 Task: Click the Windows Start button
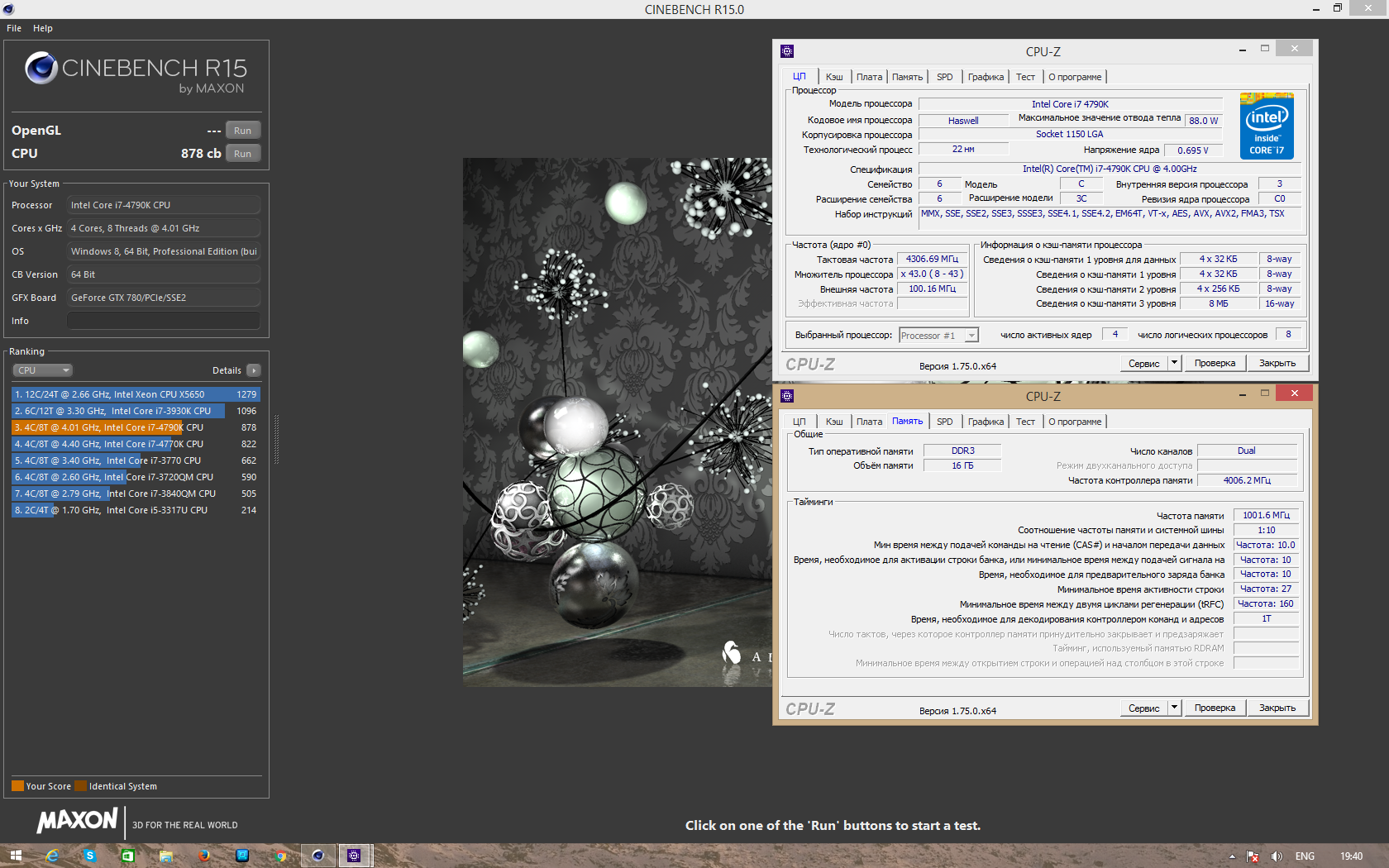click(15, 856)
